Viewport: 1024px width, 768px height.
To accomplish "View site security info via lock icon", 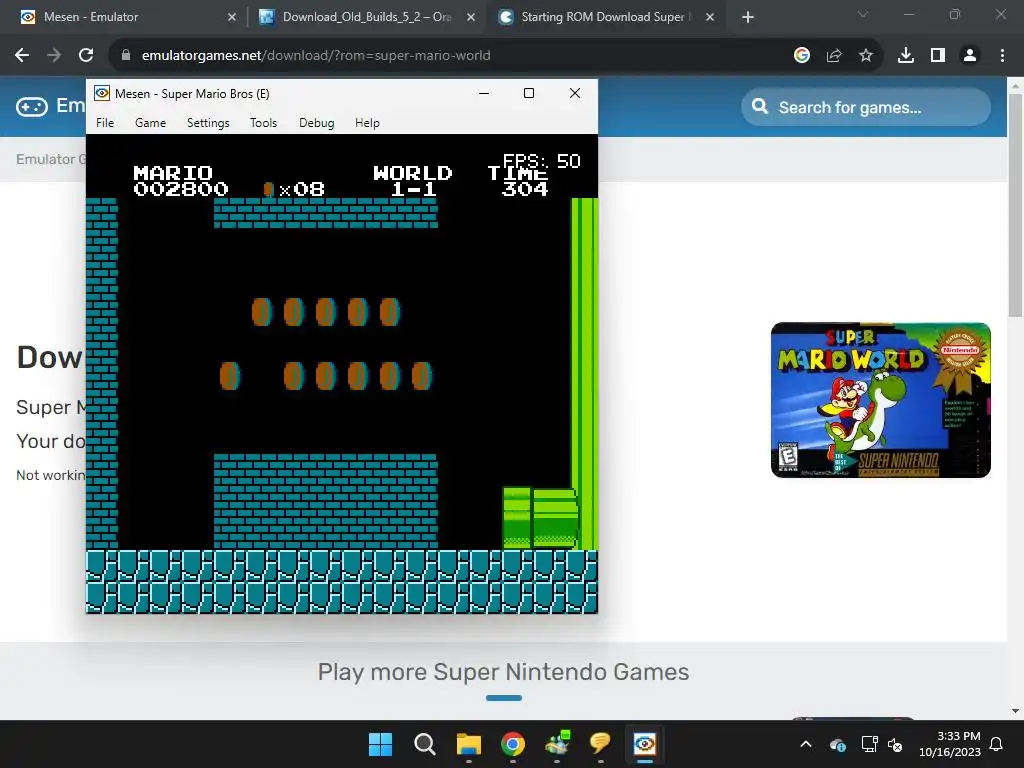I will 126,56.
